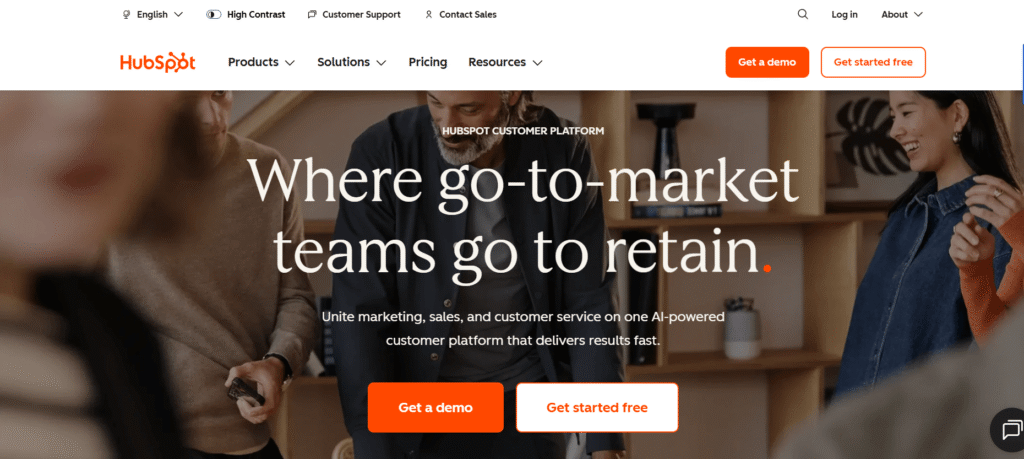Click the header Get started free button
Screen dimensions: 1024x459
[873, 63]
